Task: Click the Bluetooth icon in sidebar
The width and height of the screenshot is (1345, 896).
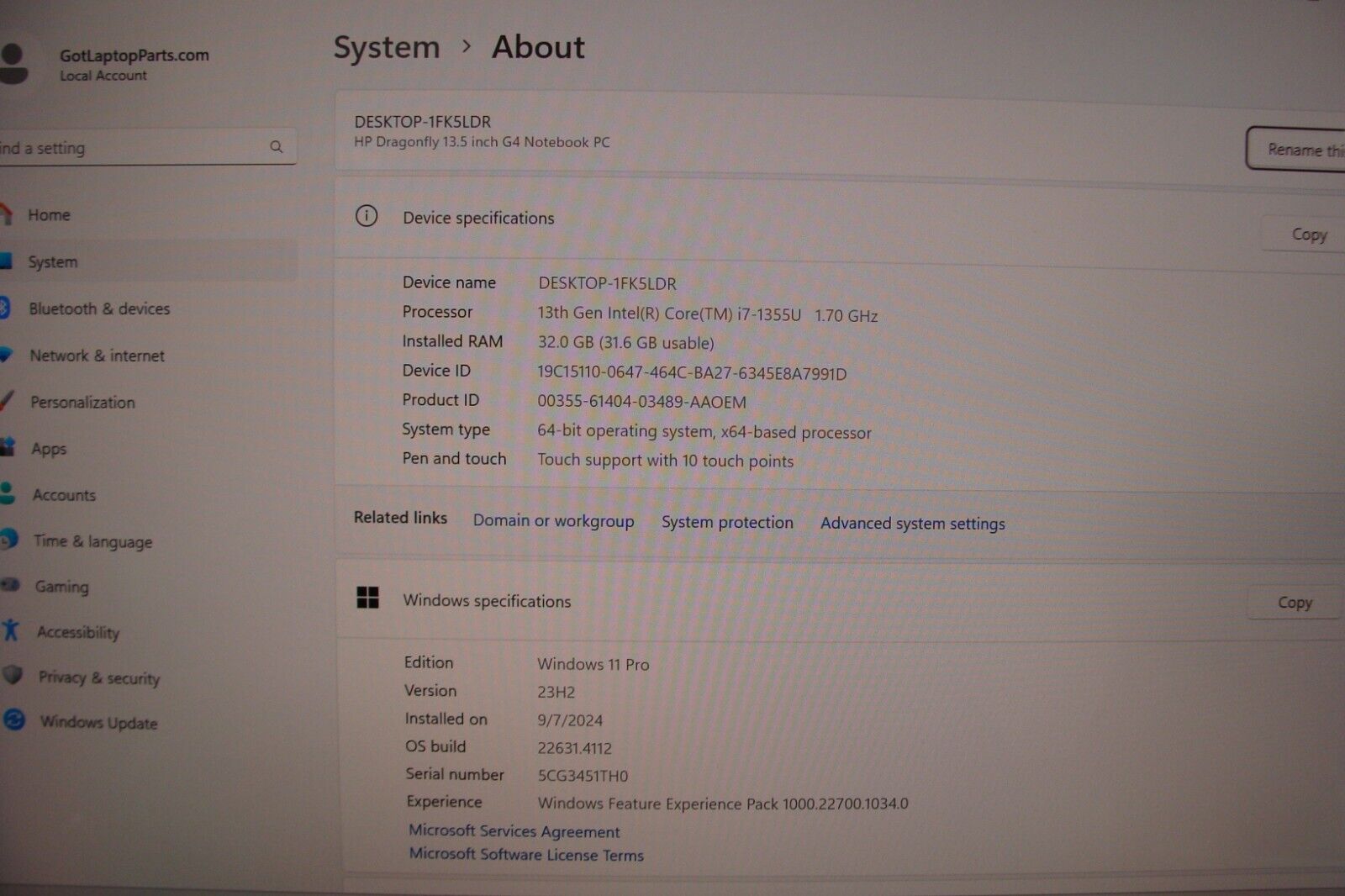Action: [x=4, y=308]
